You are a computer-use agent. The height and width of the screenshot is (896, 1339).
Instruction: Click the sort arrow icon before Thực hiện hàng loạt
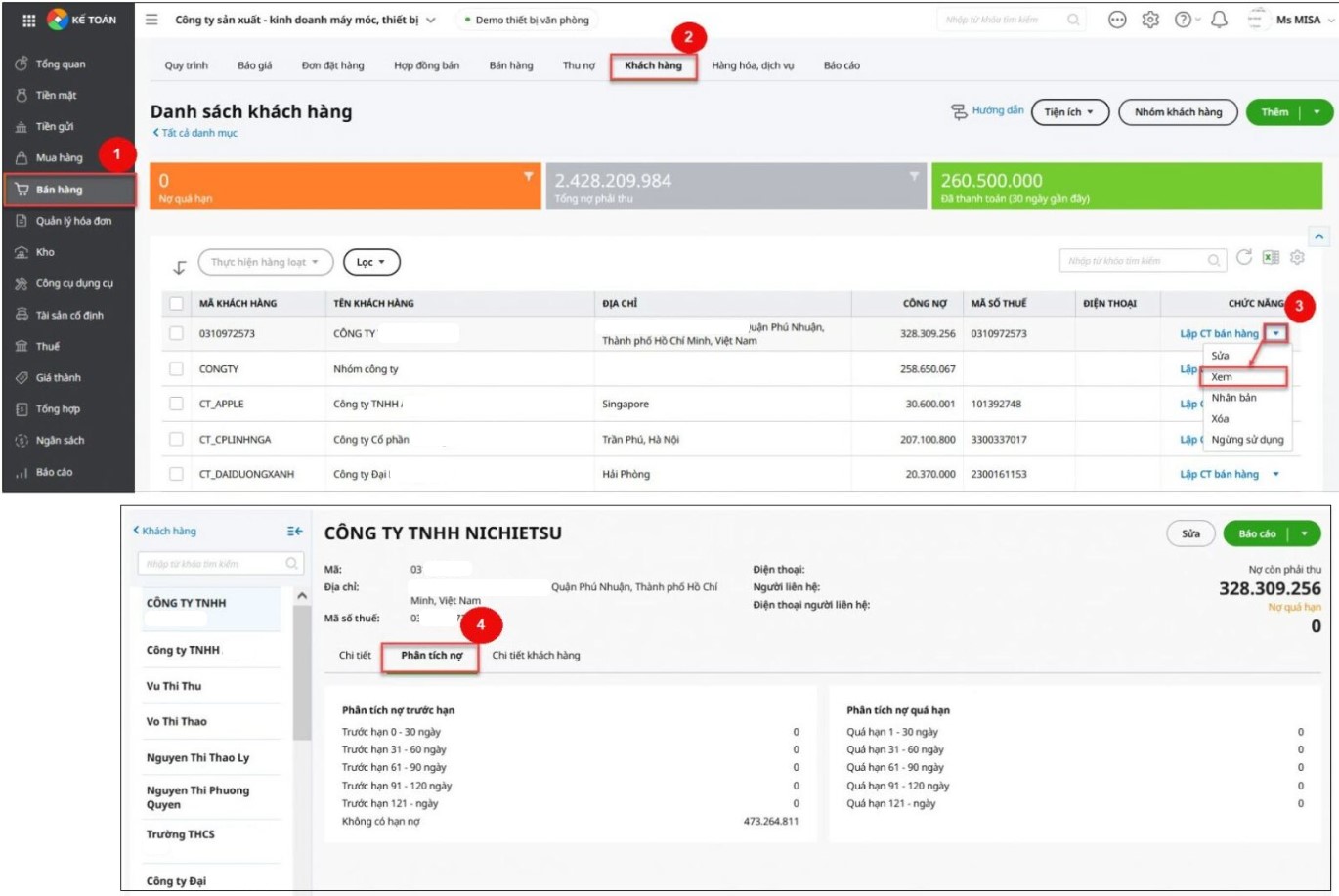click(180, 266)
